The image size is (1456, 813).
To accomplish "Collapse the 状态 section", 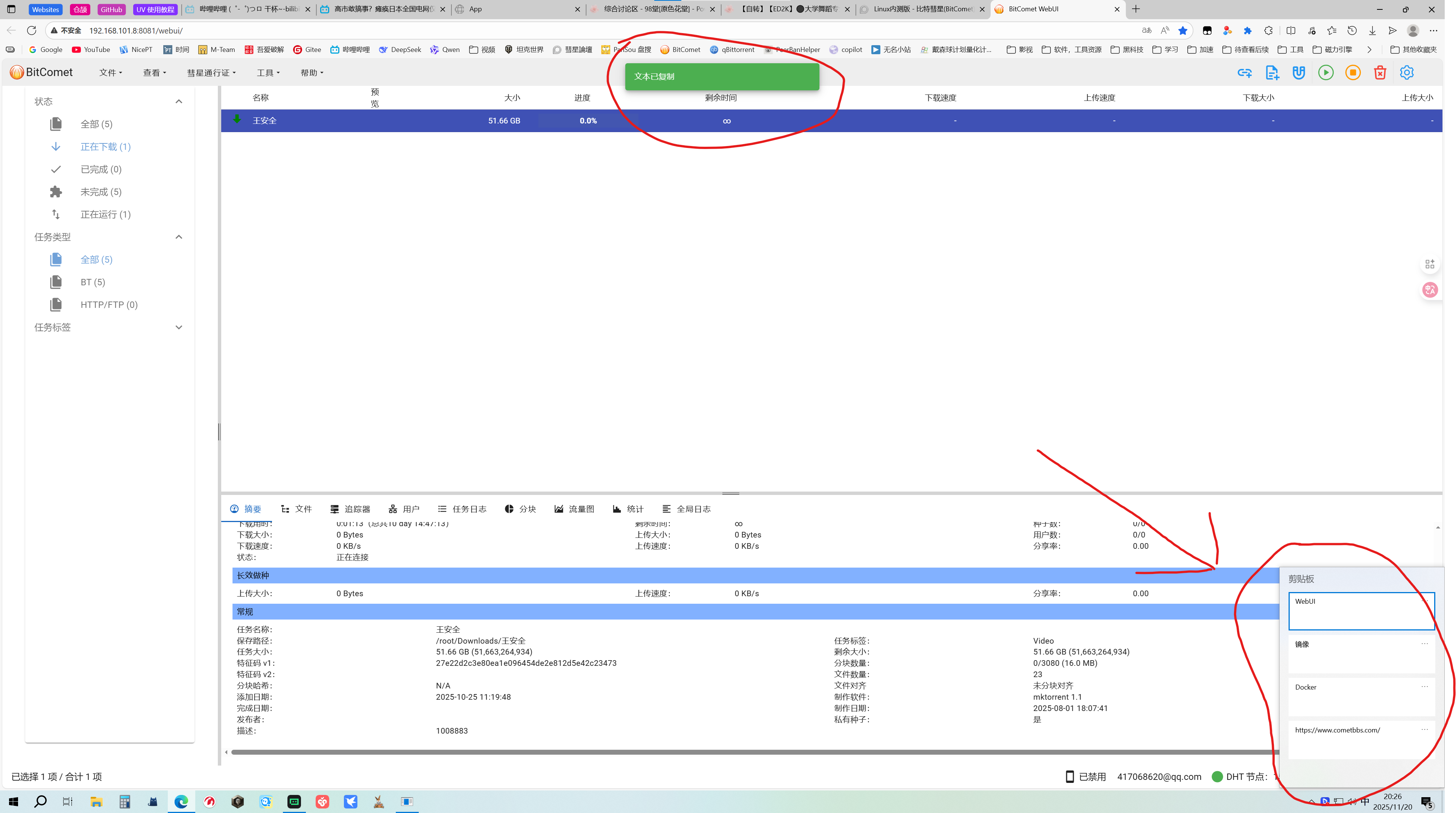I will pos(179,101).
